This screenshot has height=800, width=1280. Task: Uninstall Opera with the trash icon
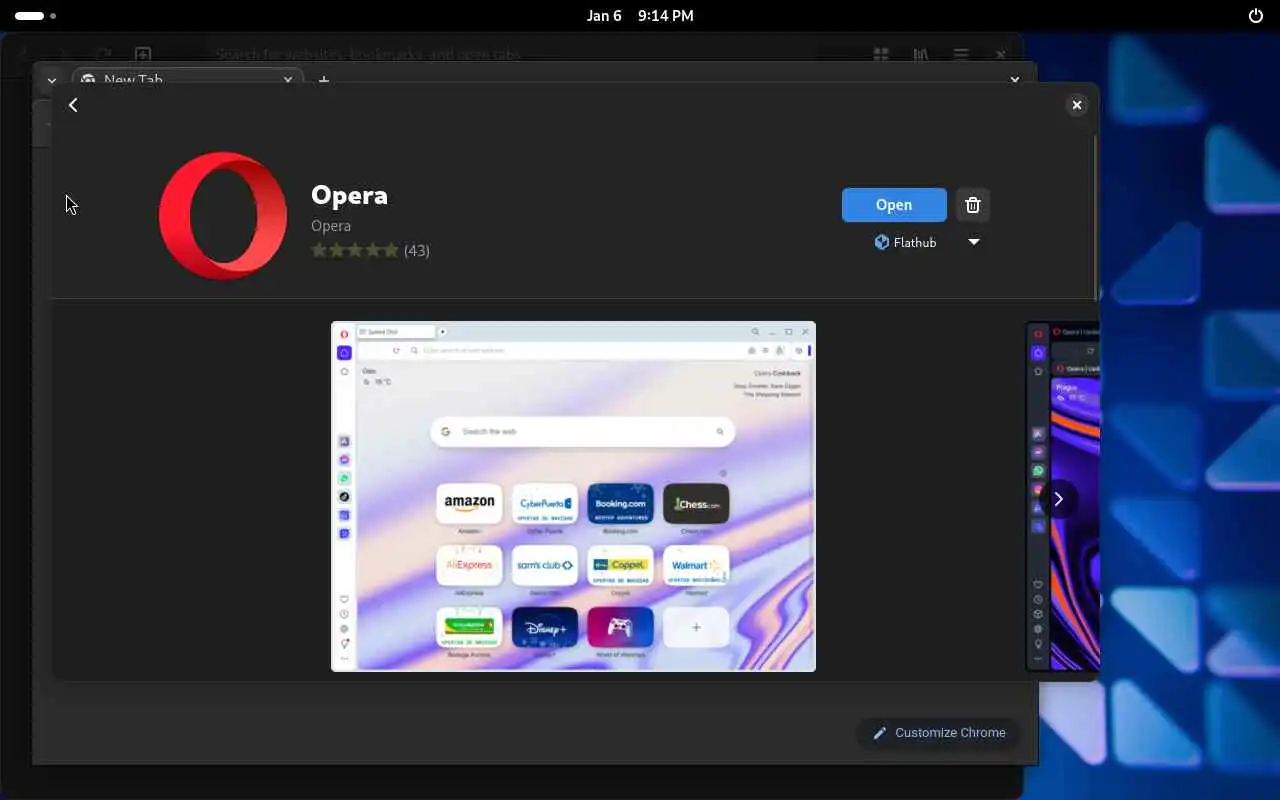973,205
